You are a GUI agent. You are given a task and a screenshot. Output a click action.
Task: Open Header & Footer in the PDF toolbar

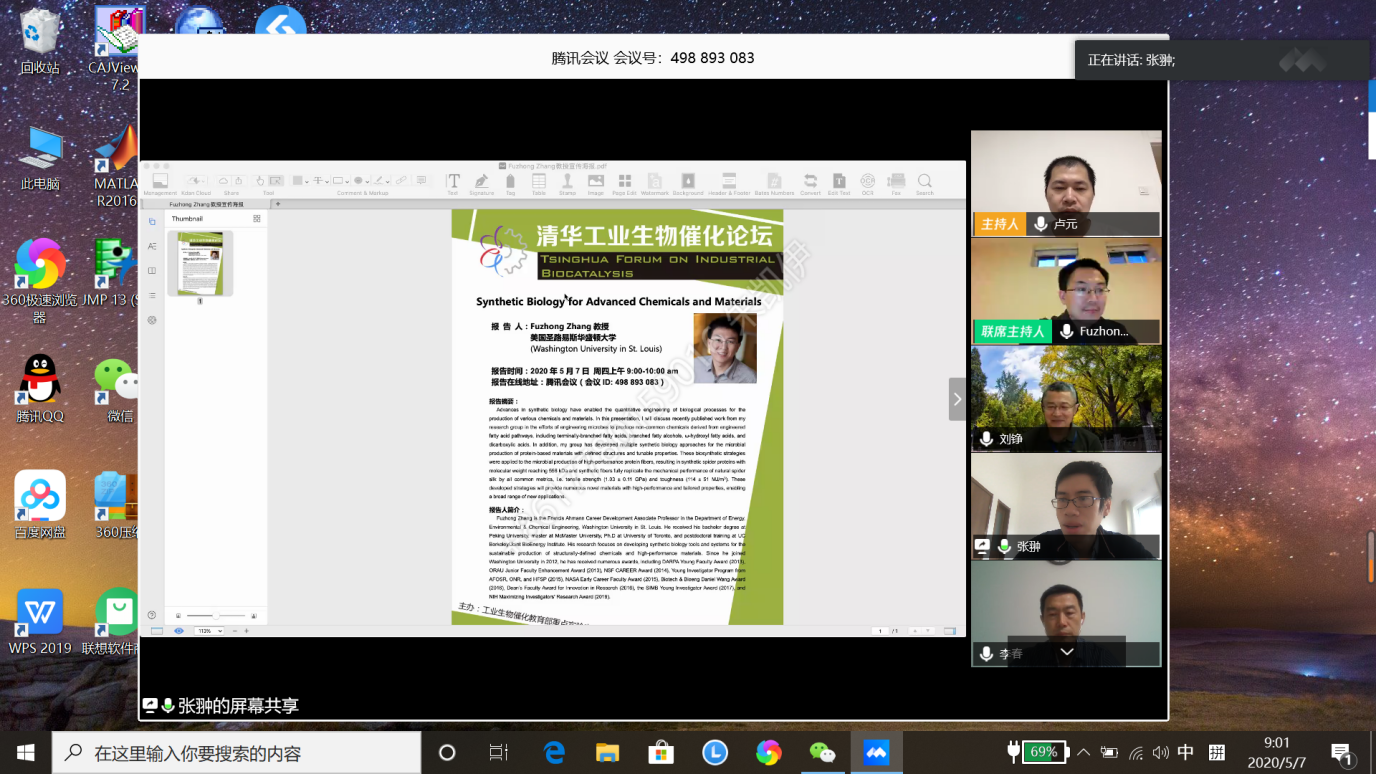tap(729, 184)
